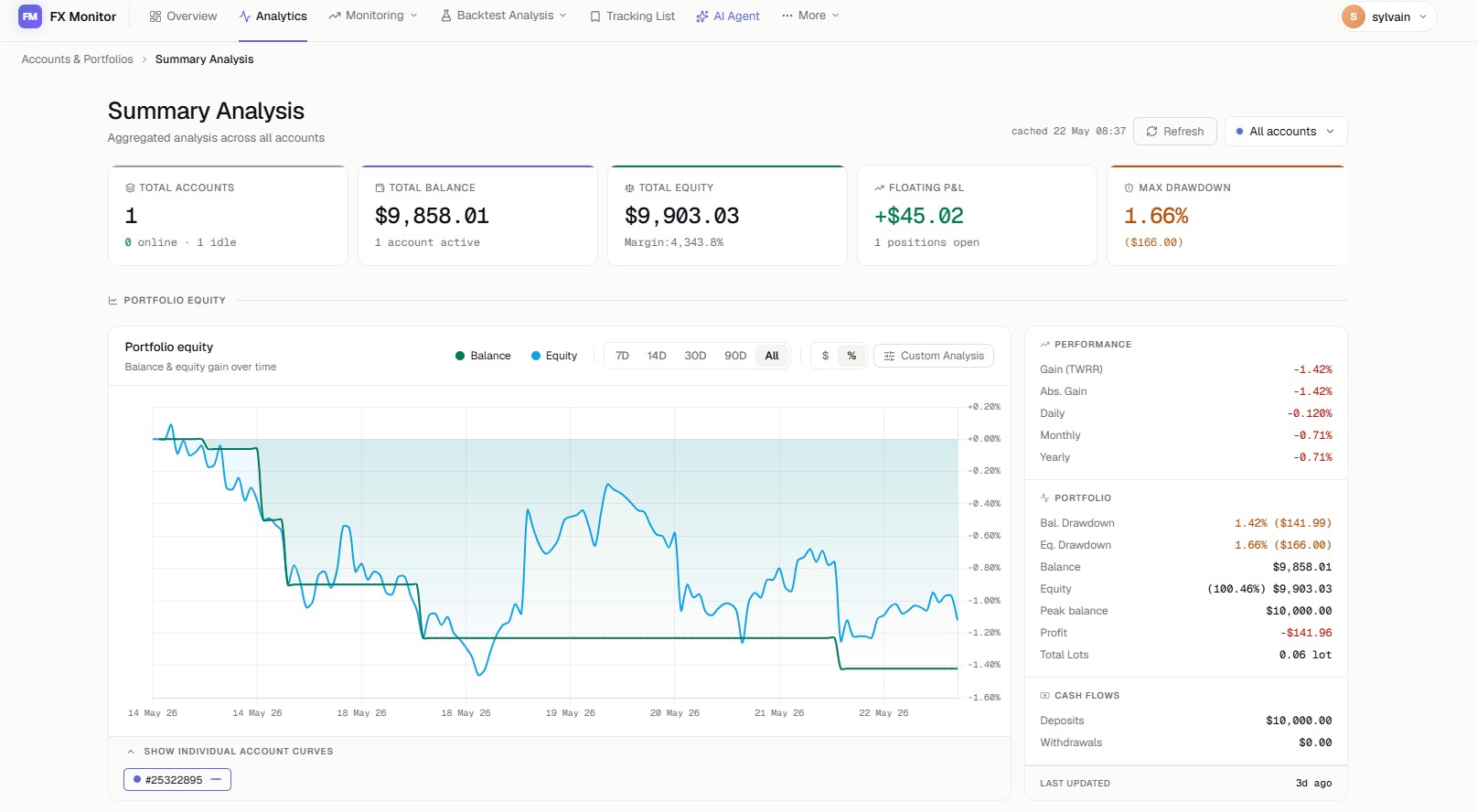
Task: Select the 14D time range
Action: click(x=657, y=356)
